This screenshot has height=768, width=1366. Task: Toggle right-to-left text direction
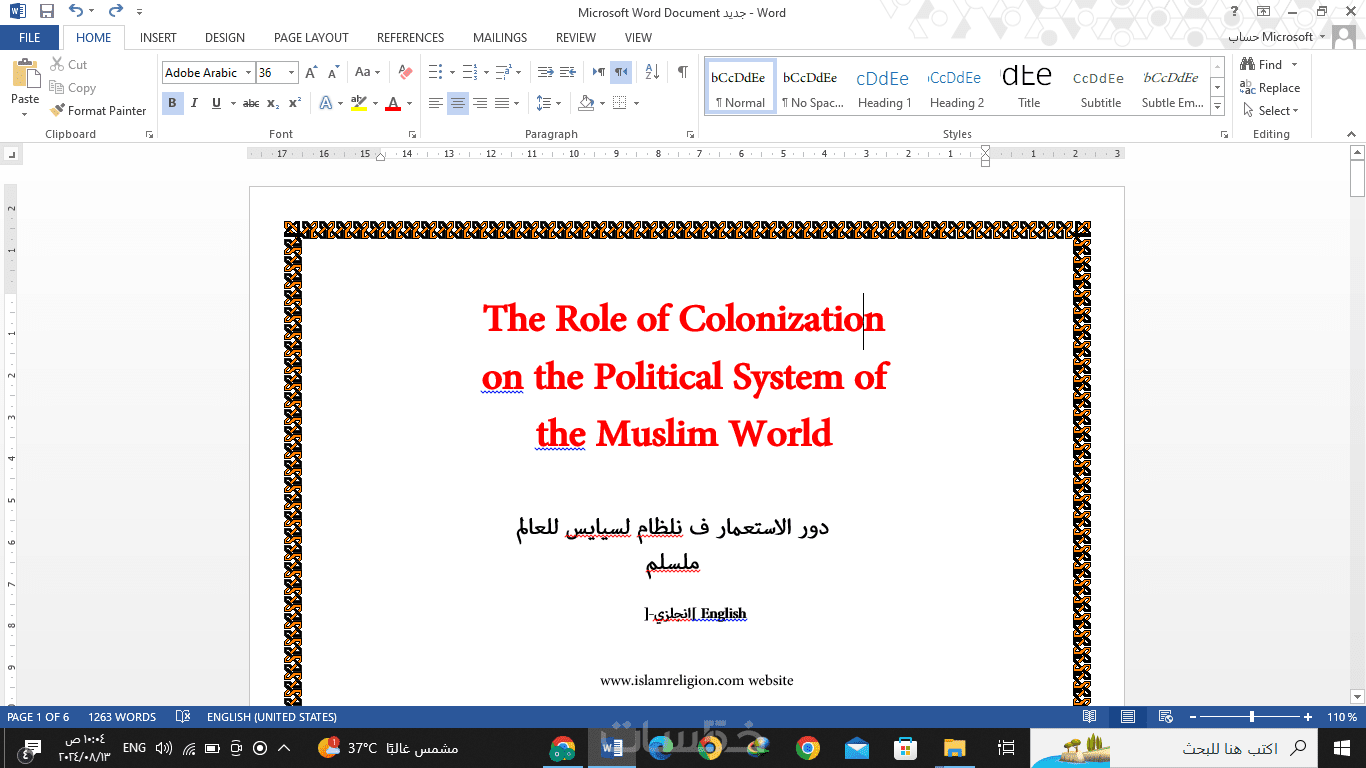click(x=621, y=72)
